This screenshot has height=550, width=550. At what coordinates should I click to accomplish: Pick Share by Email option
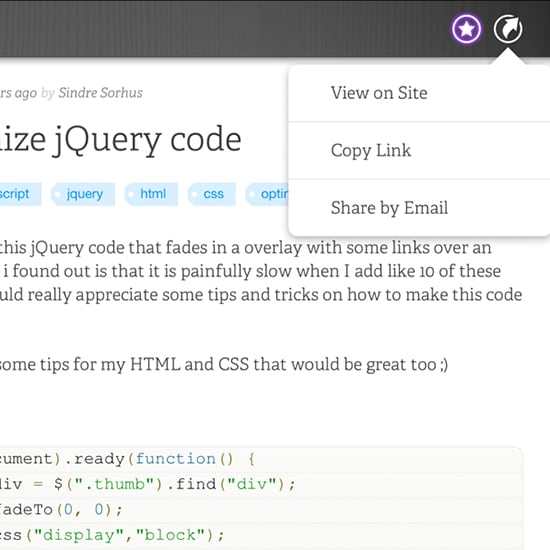click(x=419, y=208)
